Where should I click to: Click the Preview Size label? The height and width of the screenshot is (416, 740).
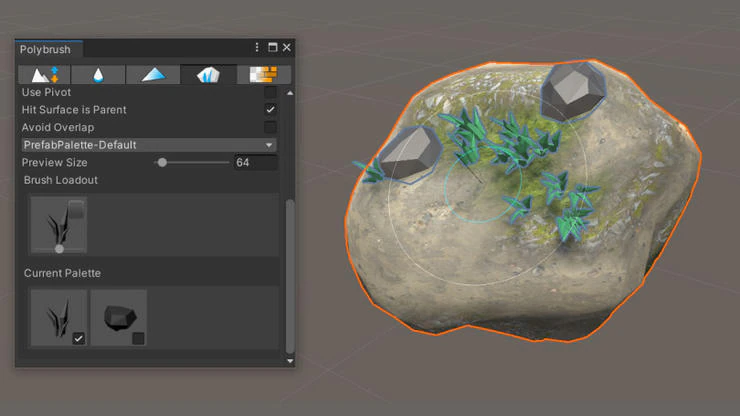pyautogui.click(x=55, y=162)
